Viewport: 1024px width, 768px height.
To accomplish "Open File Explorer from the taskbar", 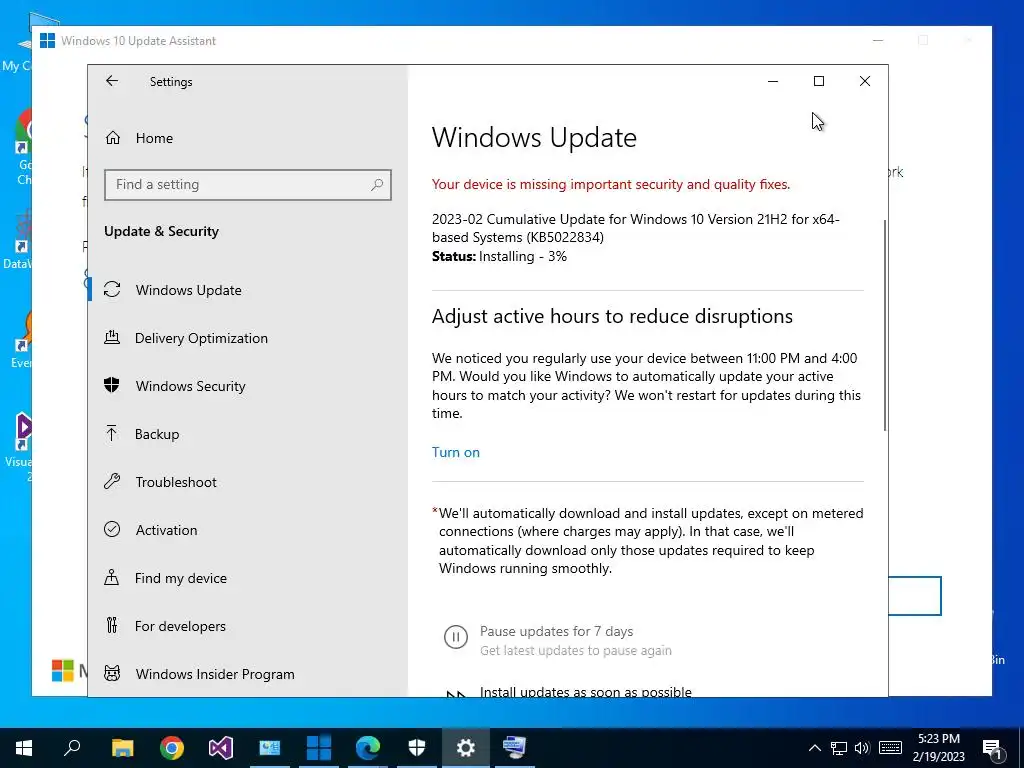I will coord(122,748).
